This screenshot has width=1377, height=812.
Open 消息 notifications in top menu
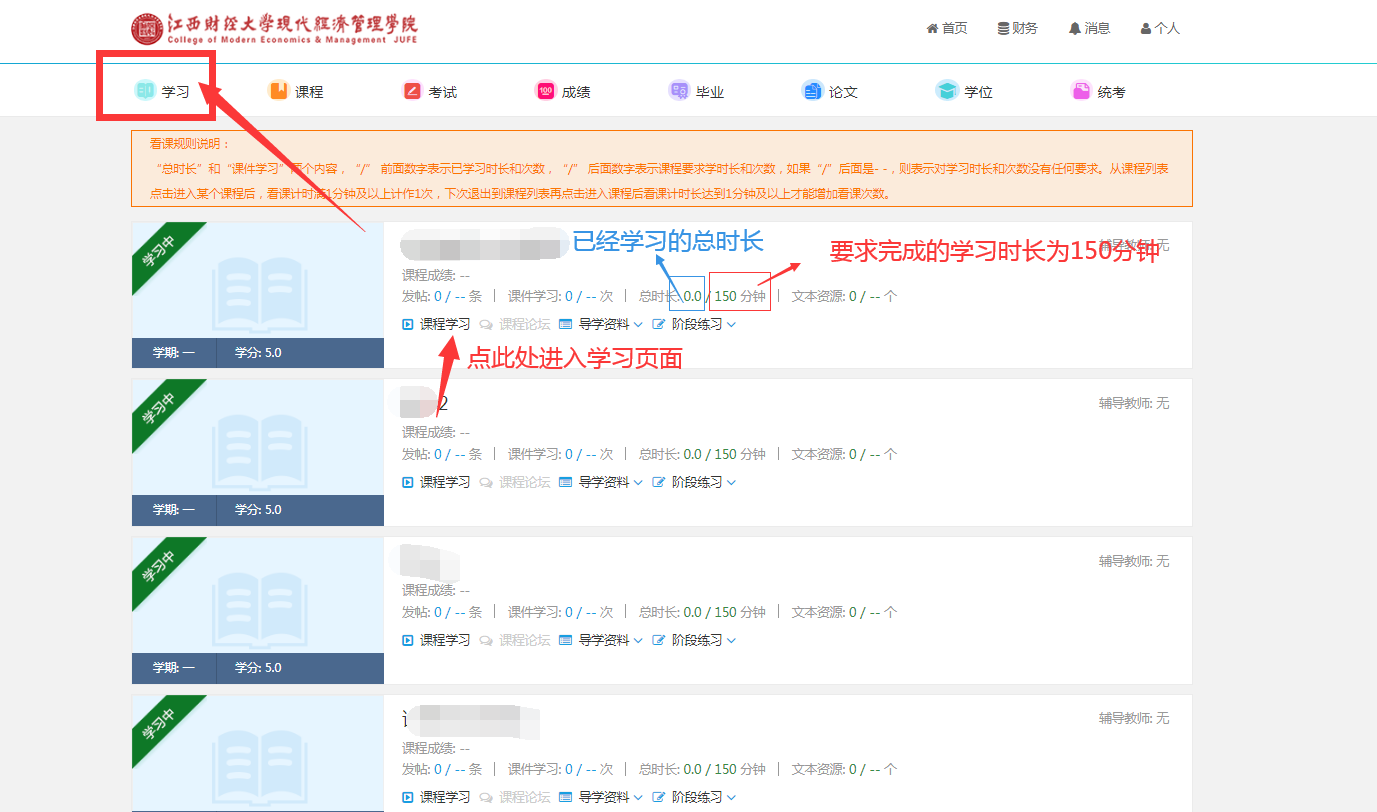click(x=1090, y=28)
